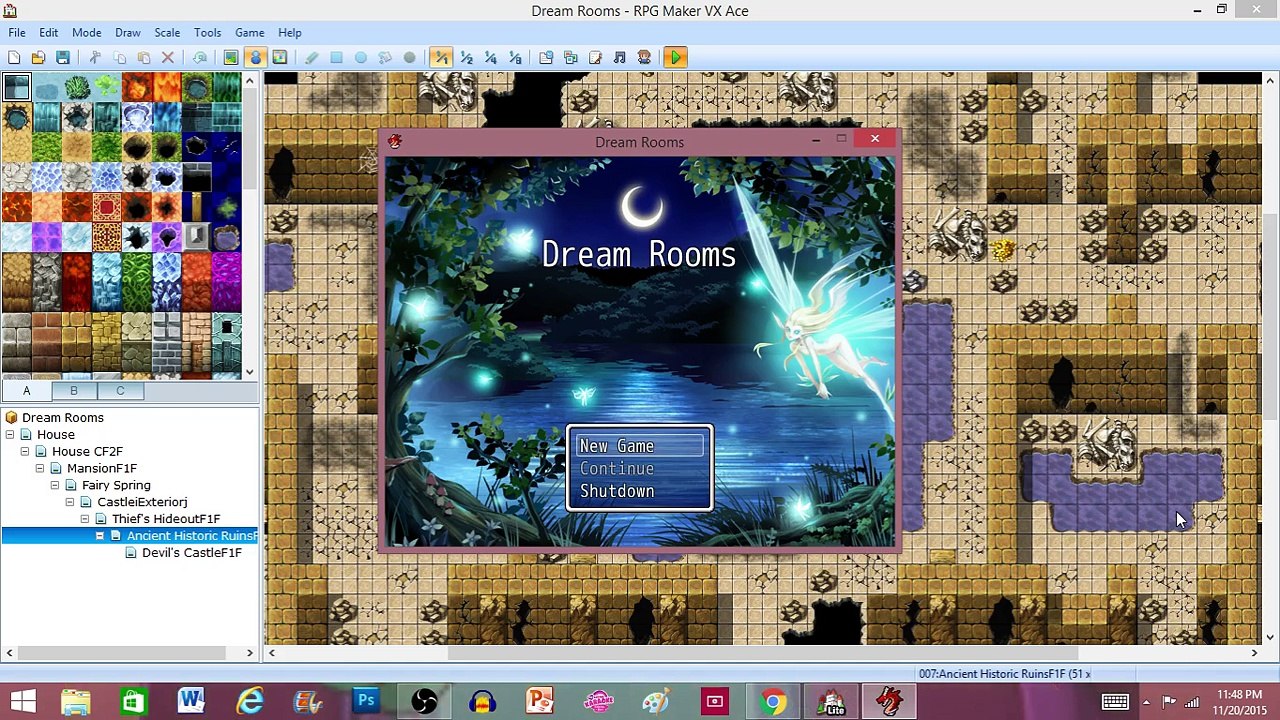
Task: Open File Explorer from the taskbar
Action: (x=75, y=701)
